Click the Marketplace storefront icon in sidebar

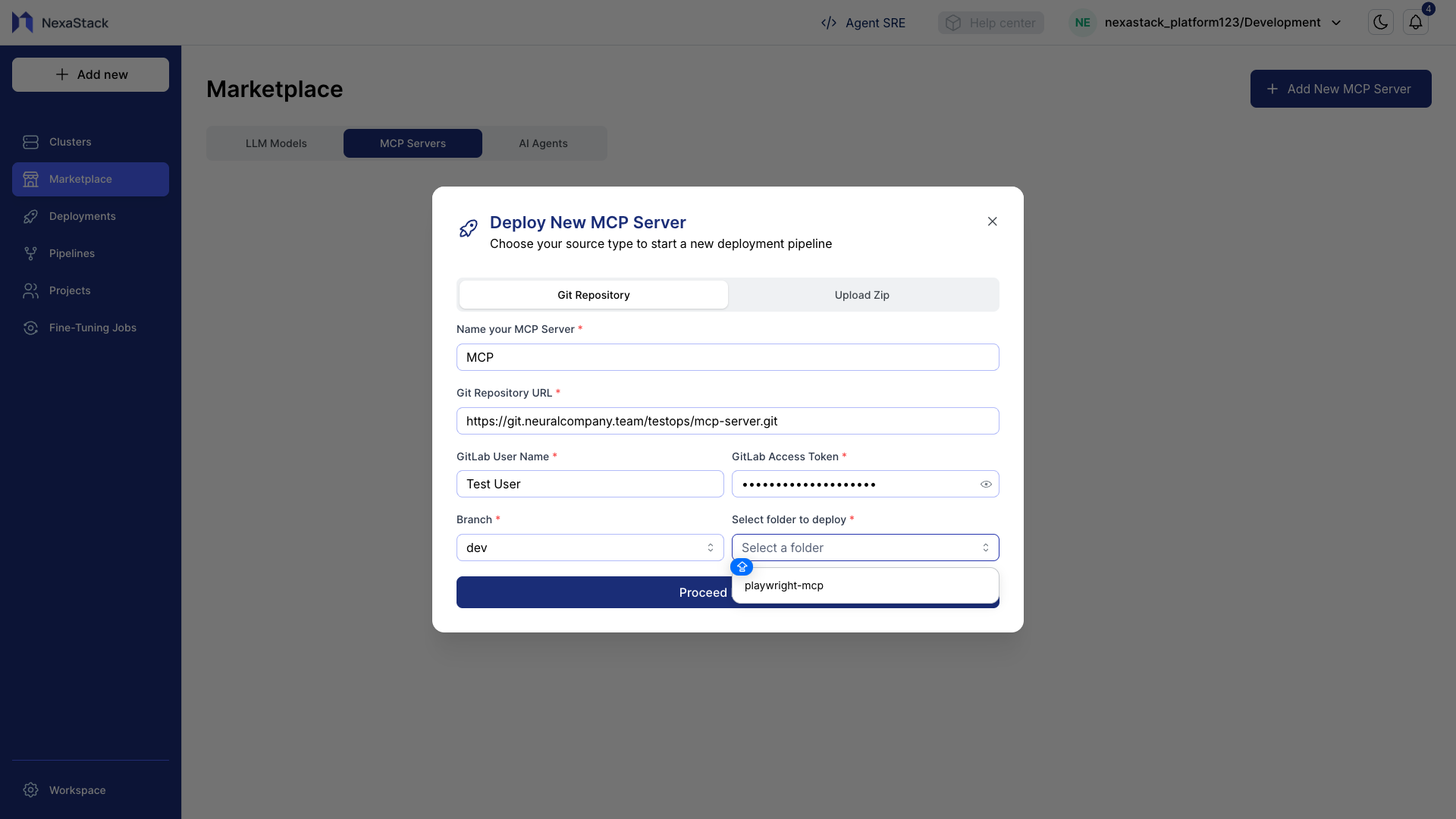pos(30,179)
